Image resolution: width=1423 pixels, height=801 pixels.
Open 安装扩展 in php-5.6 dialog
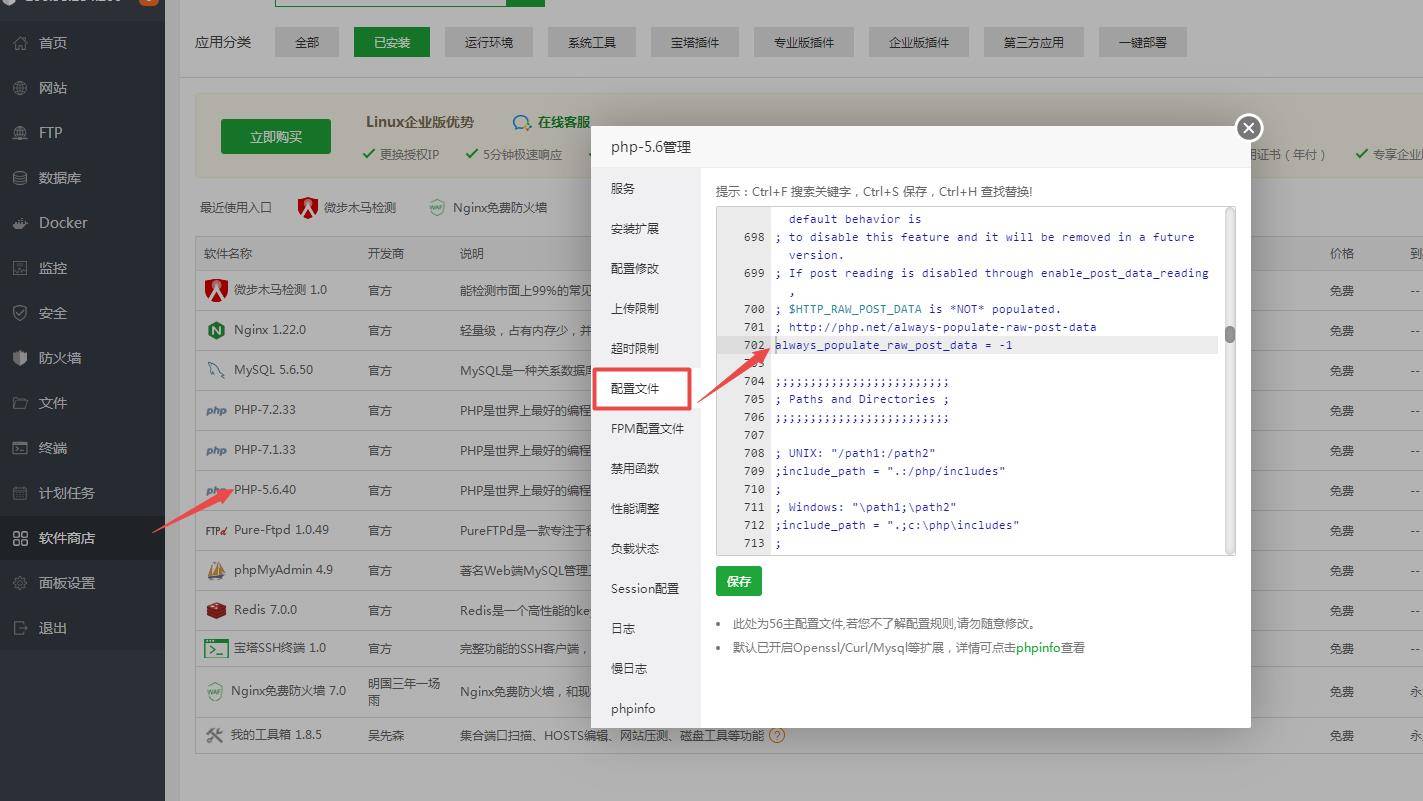click(646, 228)
